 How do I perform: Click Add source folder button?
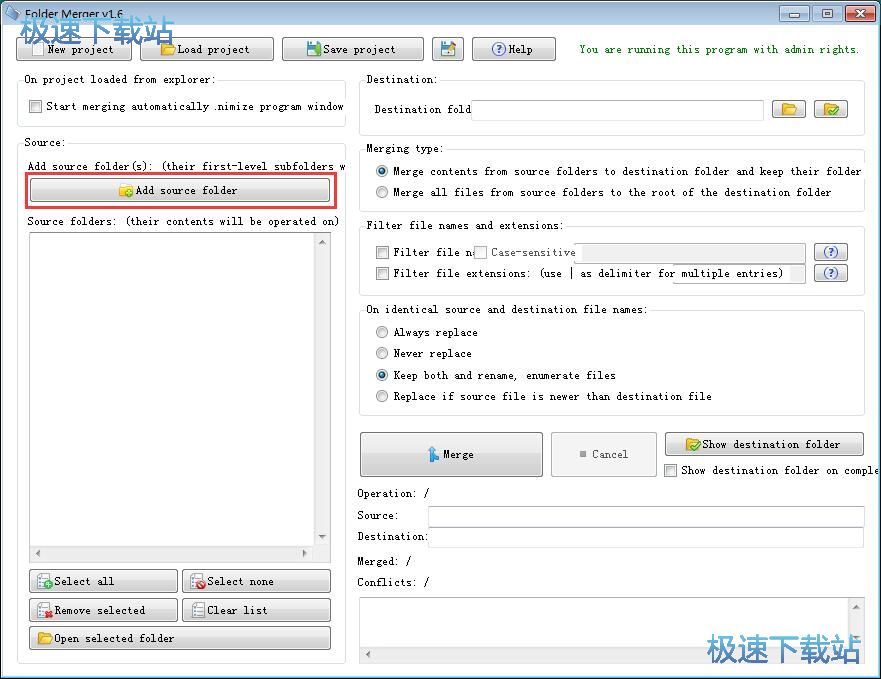coord(180,190)
